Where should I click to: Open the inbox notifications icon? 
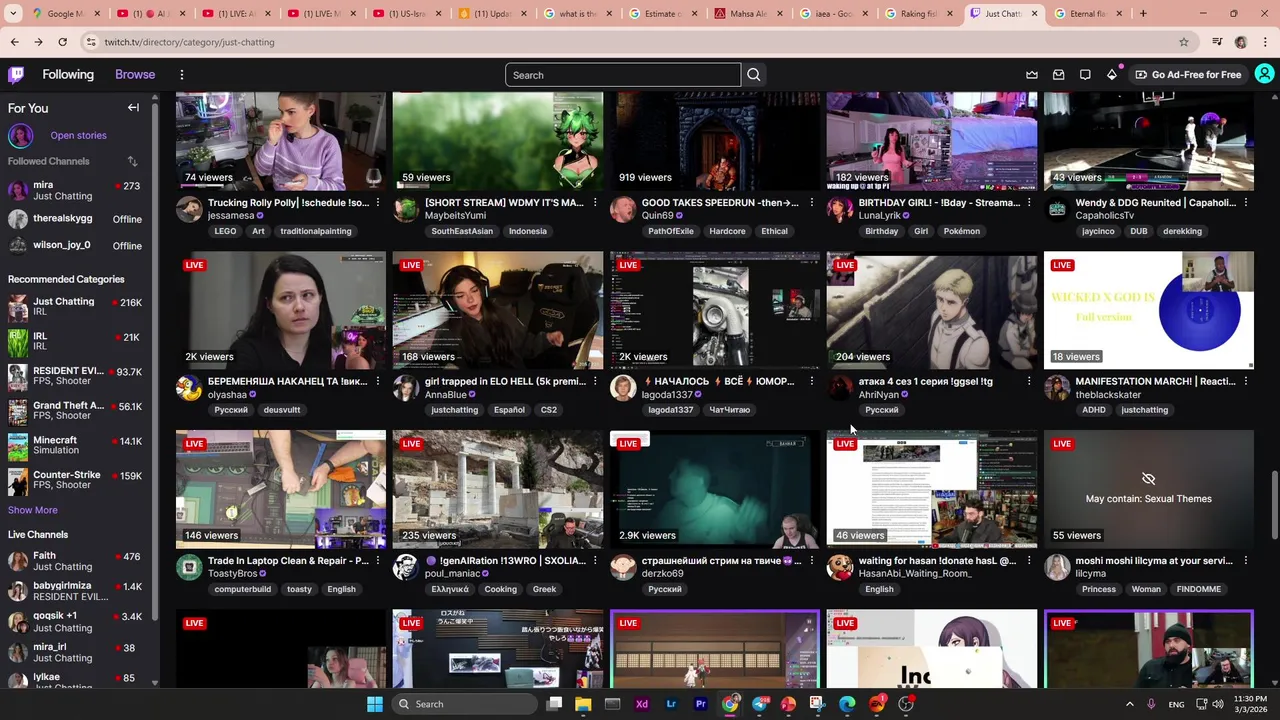point(1059,75)
